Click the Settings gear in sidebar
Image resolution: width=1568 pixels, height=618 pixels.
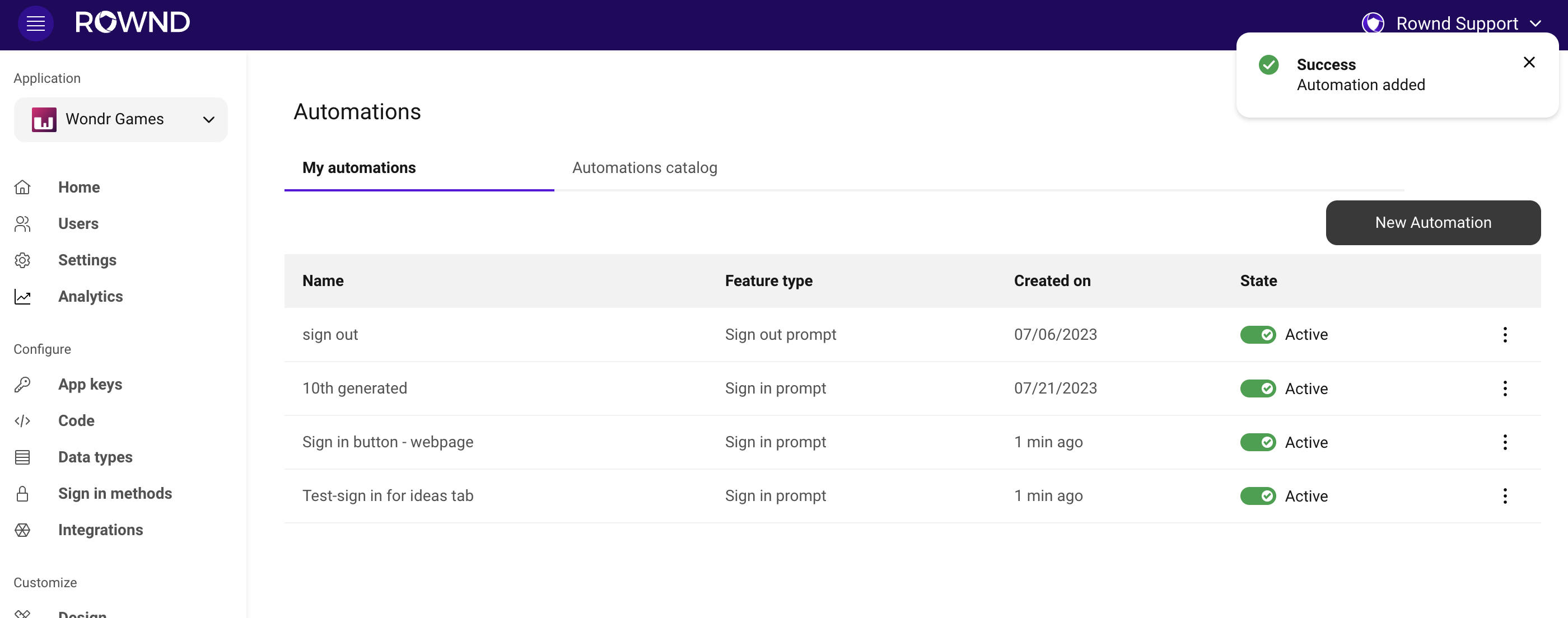pos(22,260)
